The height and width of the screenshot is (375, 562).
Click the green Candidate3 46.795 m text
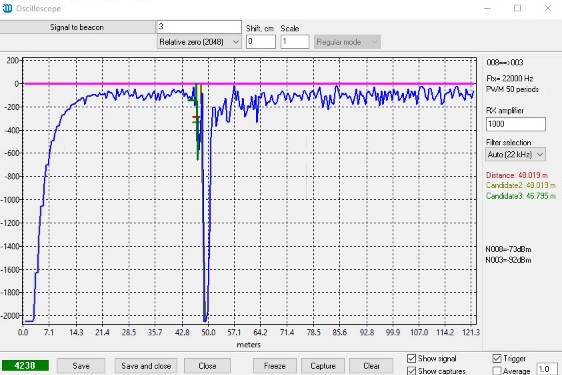tap(521, 196)
